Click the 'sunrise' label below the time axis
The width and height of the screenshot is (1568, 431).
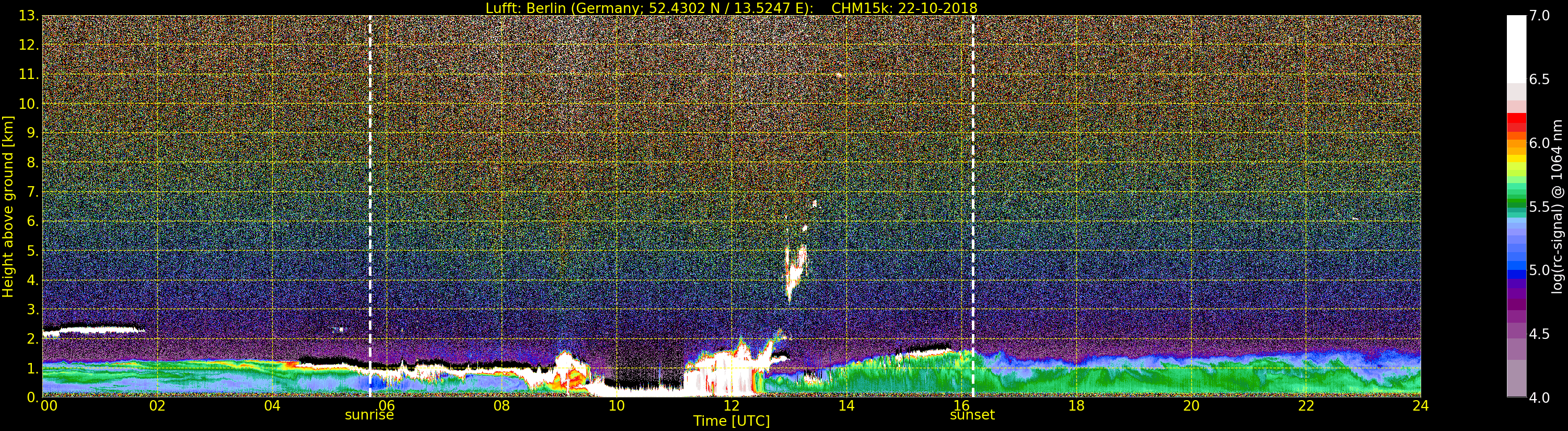pos(369,415)
